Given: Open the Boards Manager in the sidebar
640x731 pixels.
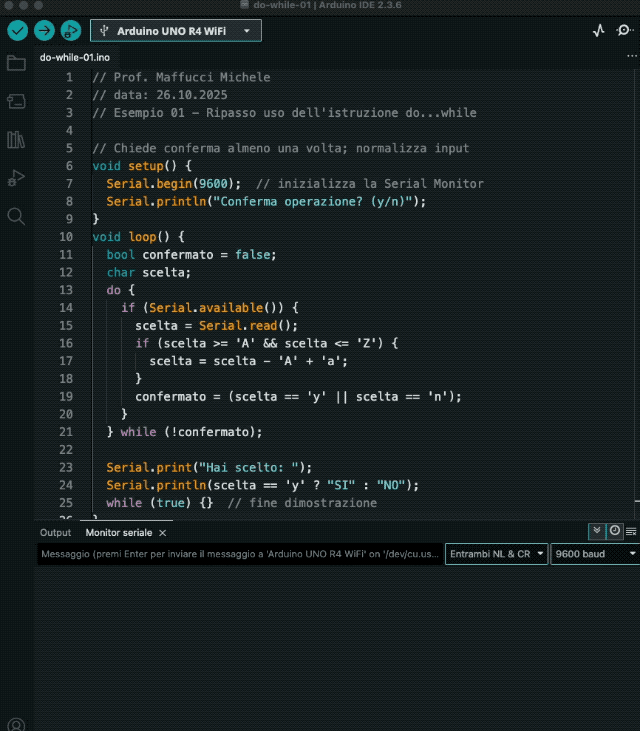Looking at the screenshot, I should (x=16, y=101).
